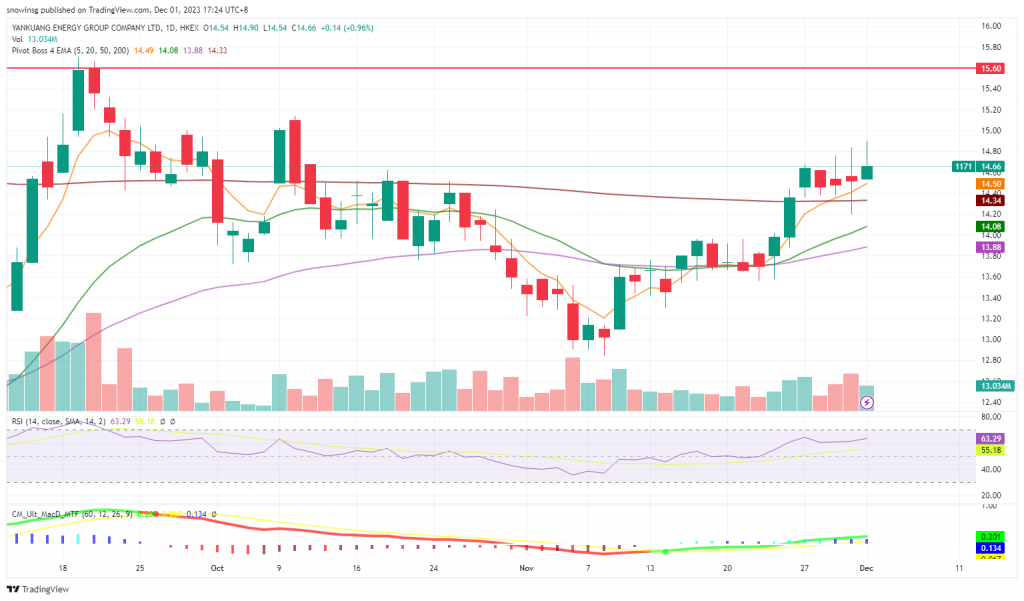Click the 1171 countdown label beside the last price
Viewport: 1024px width, 601px height.
click(963, 167)
